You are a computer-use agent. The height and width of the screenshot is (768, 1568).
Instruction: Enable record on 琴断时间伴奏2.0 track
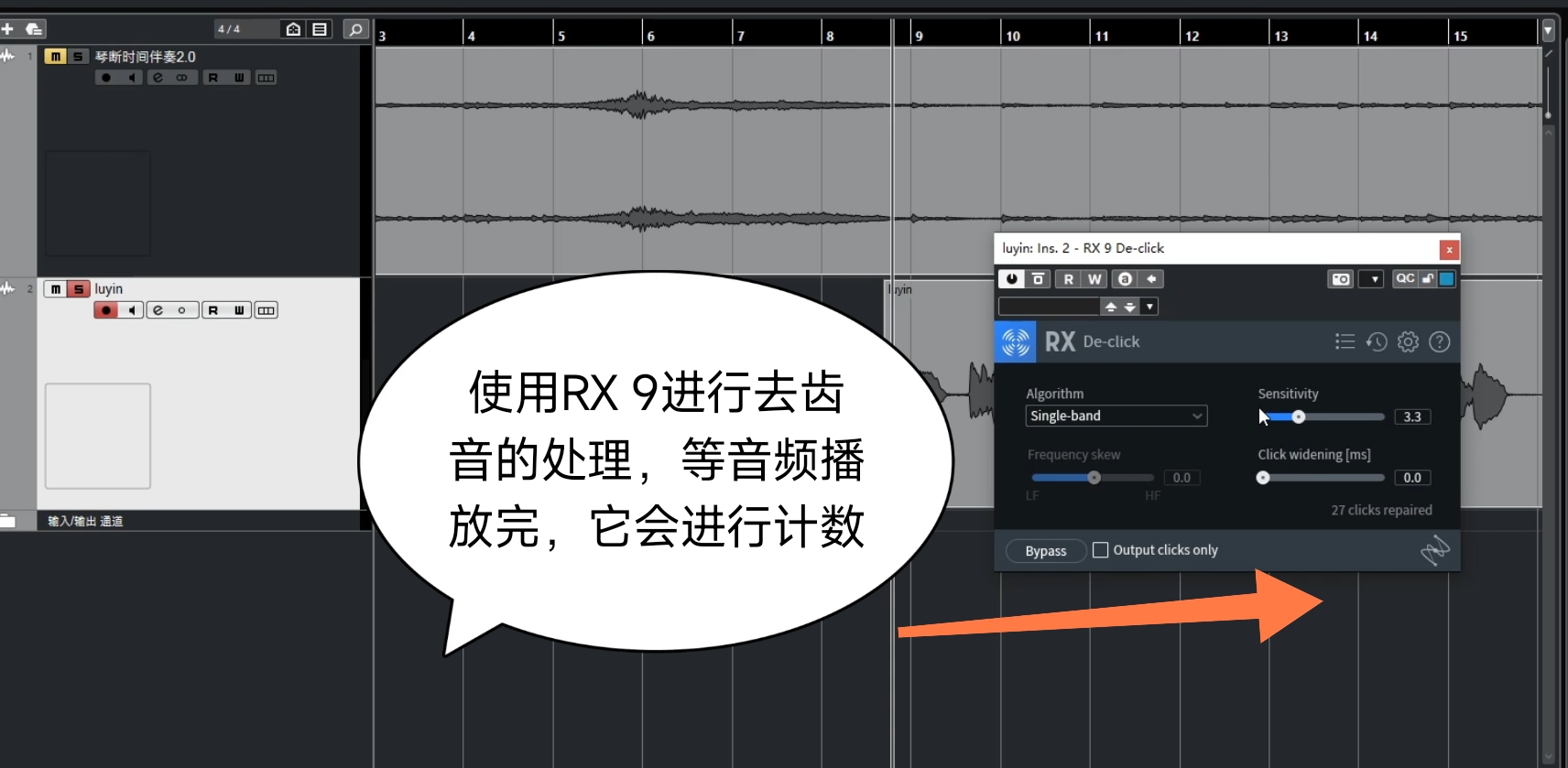coord(106,78)
